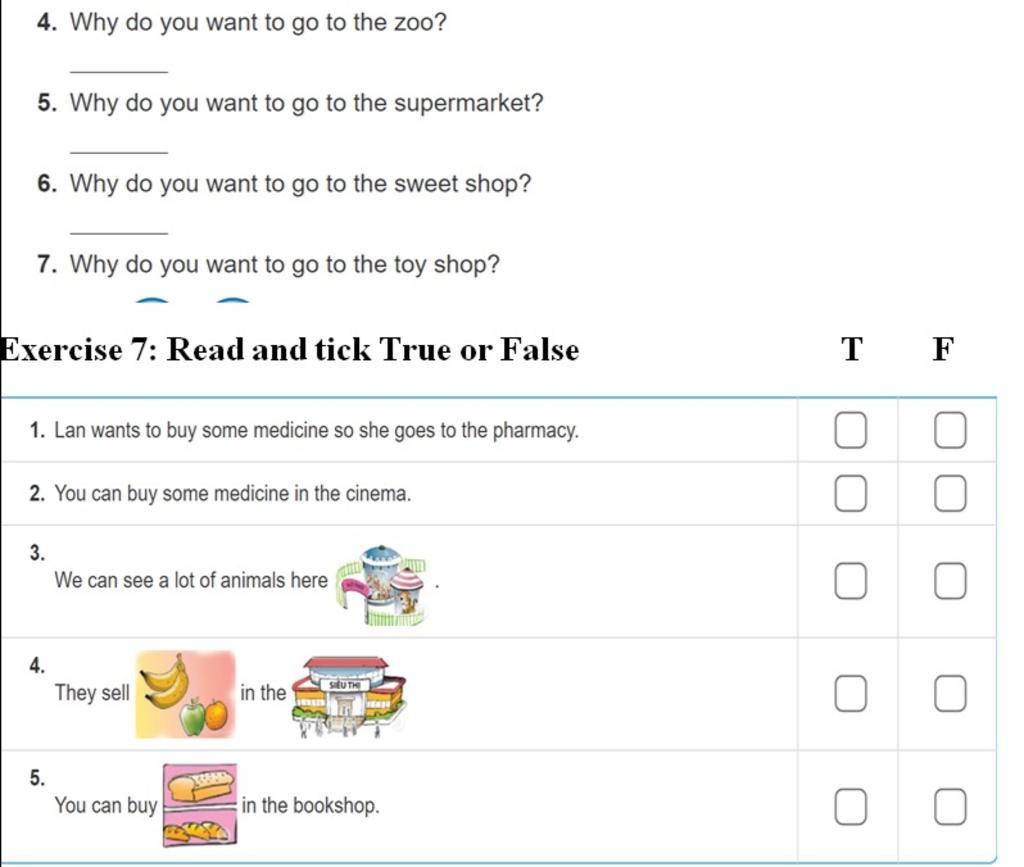Tick False for the pharmacy sentence

(950, 430)
